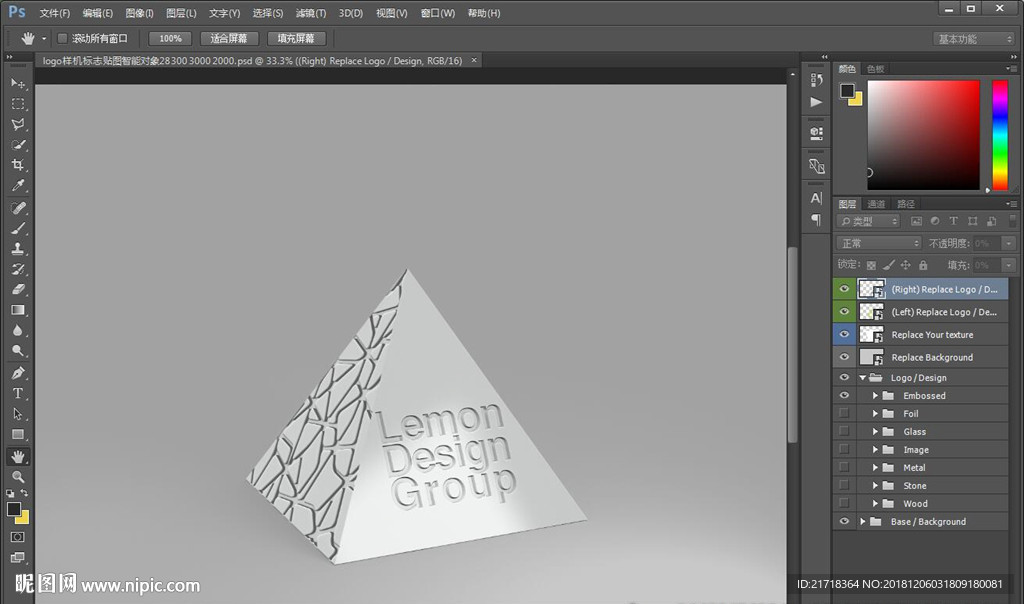Click the 填充屏幕 fill screen button
The image size is (1024, 604).
click(296, 39)
